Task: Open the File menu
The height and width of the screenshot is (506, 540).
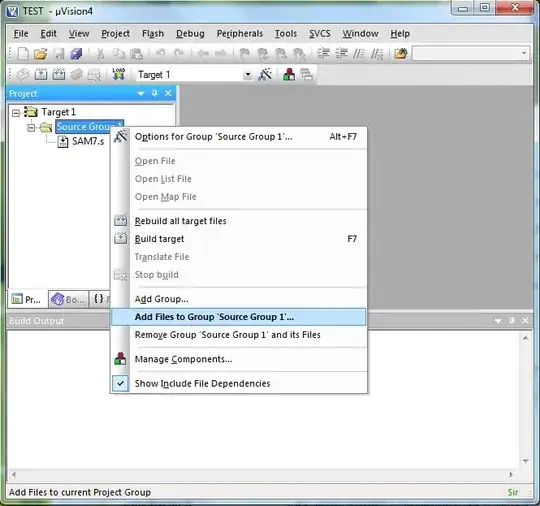Action: (x=21, y=34)
